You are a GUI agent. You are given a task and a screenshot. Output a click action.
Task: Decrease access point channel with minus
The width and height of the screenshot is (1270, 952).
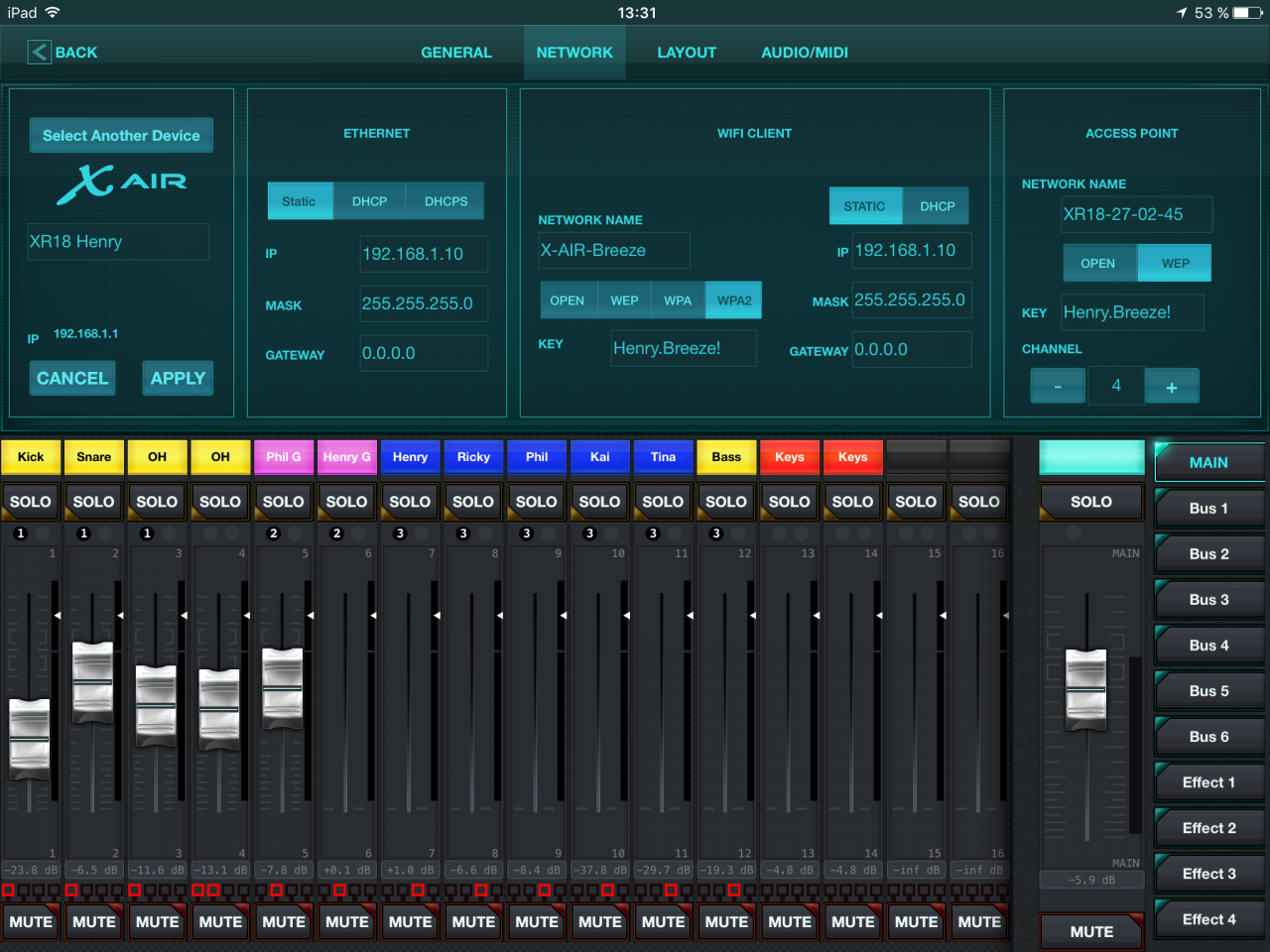pos(1058,387)
